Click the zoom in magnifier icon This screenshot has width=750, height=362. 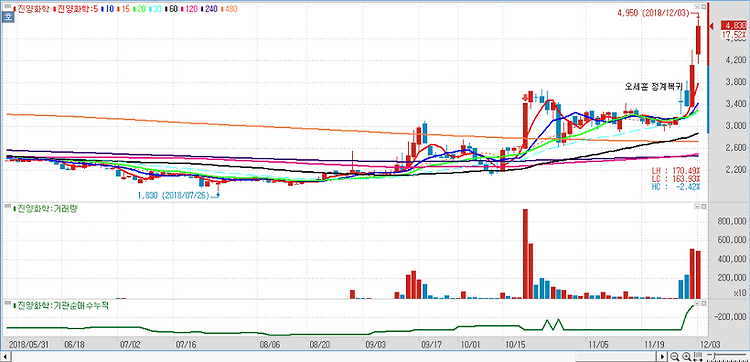[x=687, y=356]
